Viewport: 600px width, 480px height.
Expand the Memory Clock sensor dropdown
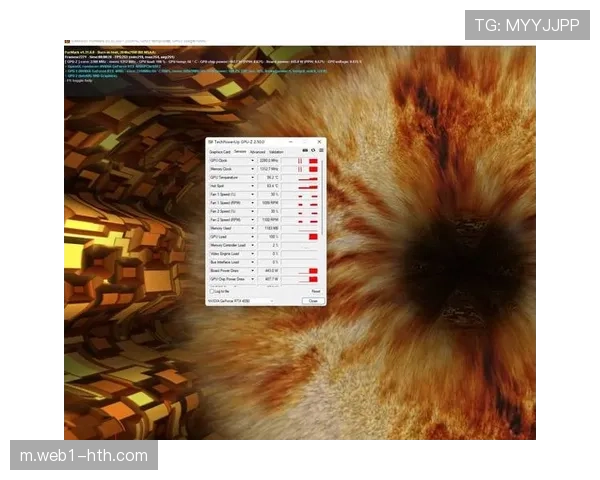pos(252,169)
